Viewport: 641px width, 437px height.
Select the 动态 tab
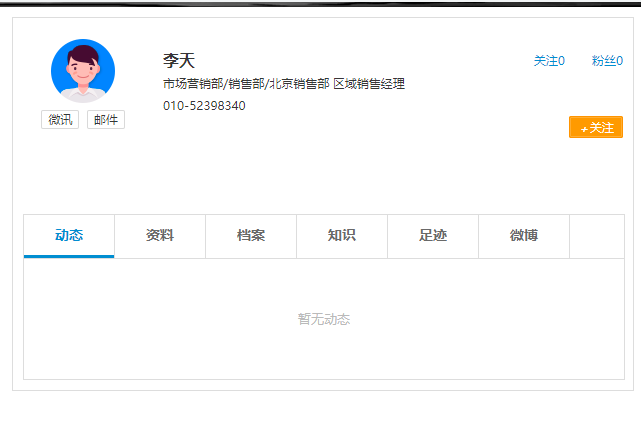tap(69, 236)
